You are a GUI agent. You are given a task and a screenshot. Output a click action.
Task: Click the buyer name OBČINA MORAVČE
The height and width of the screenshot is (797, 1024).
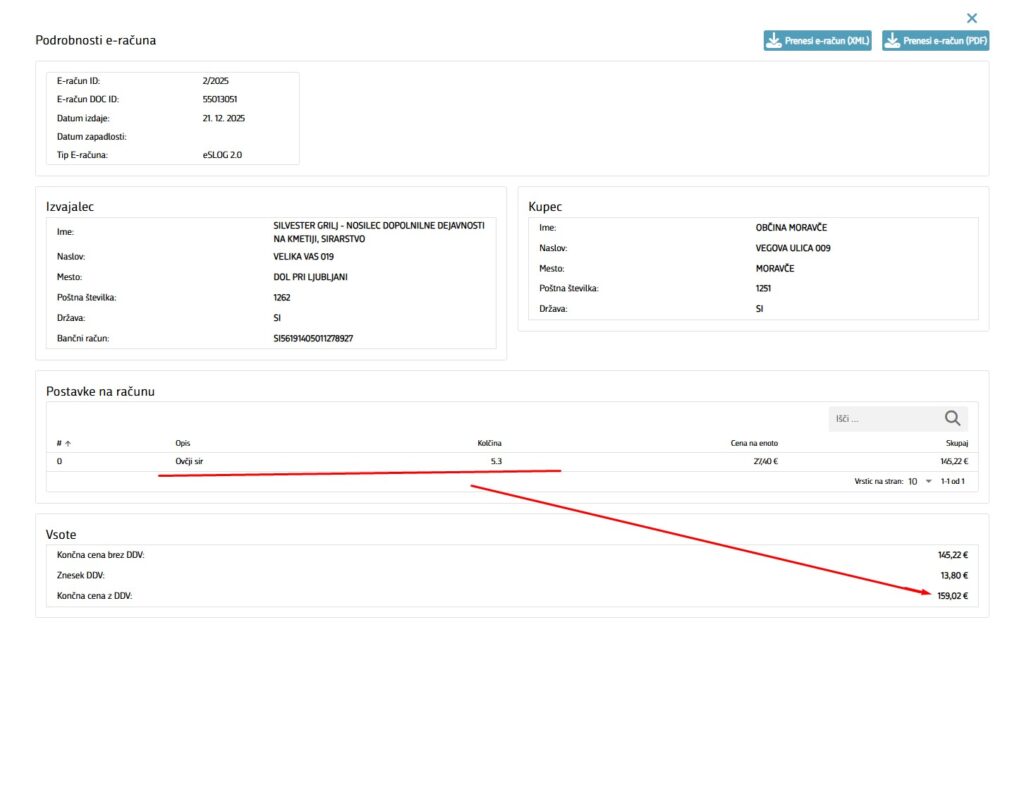point(791,228)
